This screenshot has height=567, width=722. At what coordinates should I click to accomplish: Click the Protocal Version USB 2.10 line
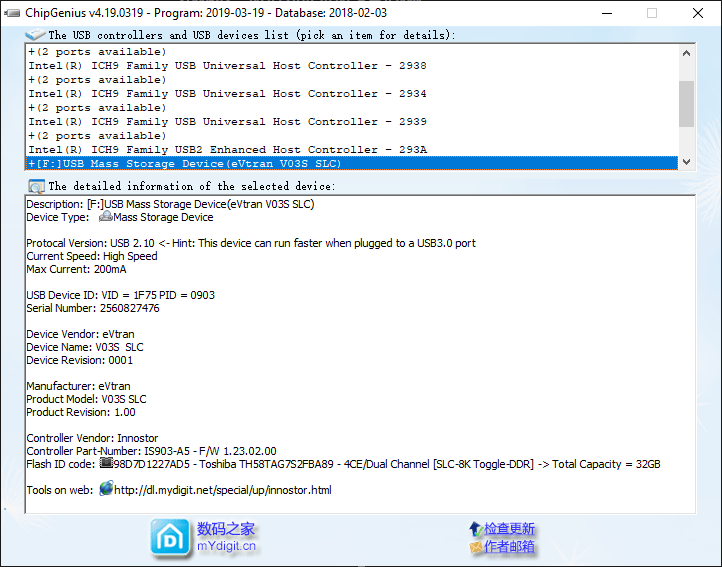[x=251, y=243]
